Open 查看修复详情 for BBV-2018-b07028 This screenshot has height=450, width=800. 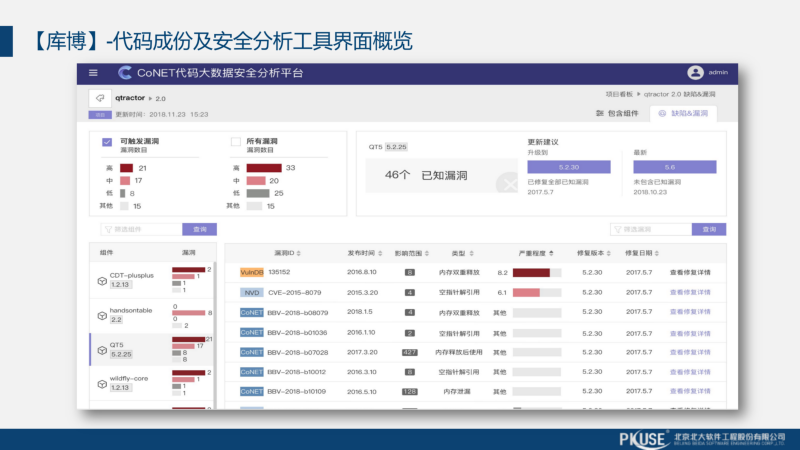pos(690,352)
